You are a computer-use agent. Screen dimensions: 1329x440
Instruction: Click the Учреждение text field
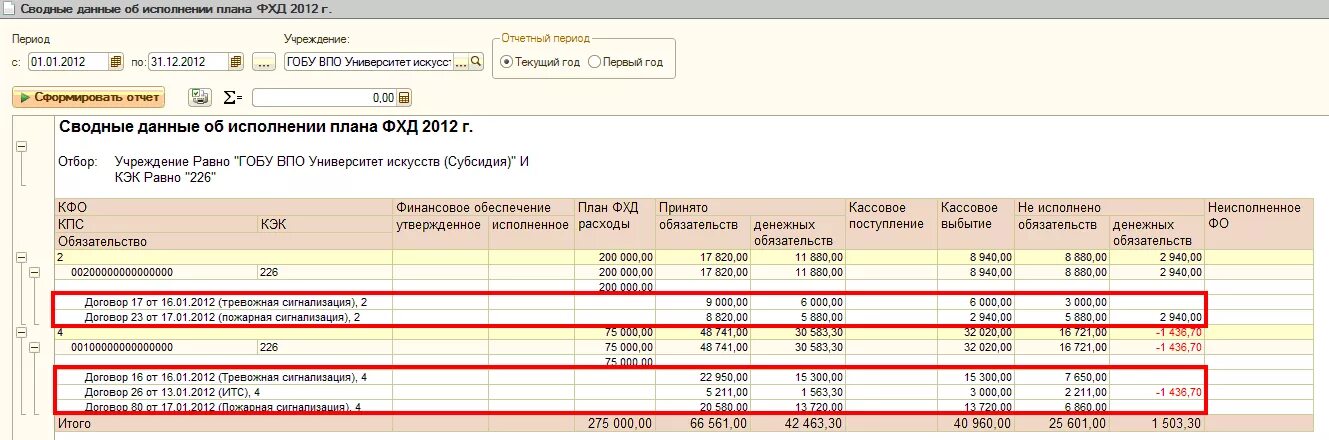pyautogui.click(x=368, y=62)
